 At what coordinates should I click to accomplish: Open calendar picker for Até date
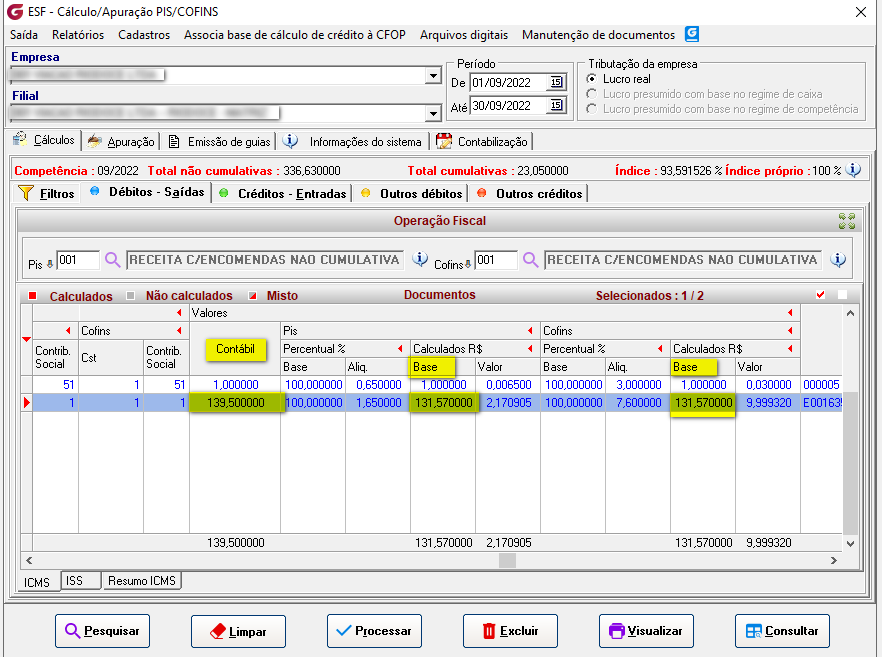click(556, 105)
